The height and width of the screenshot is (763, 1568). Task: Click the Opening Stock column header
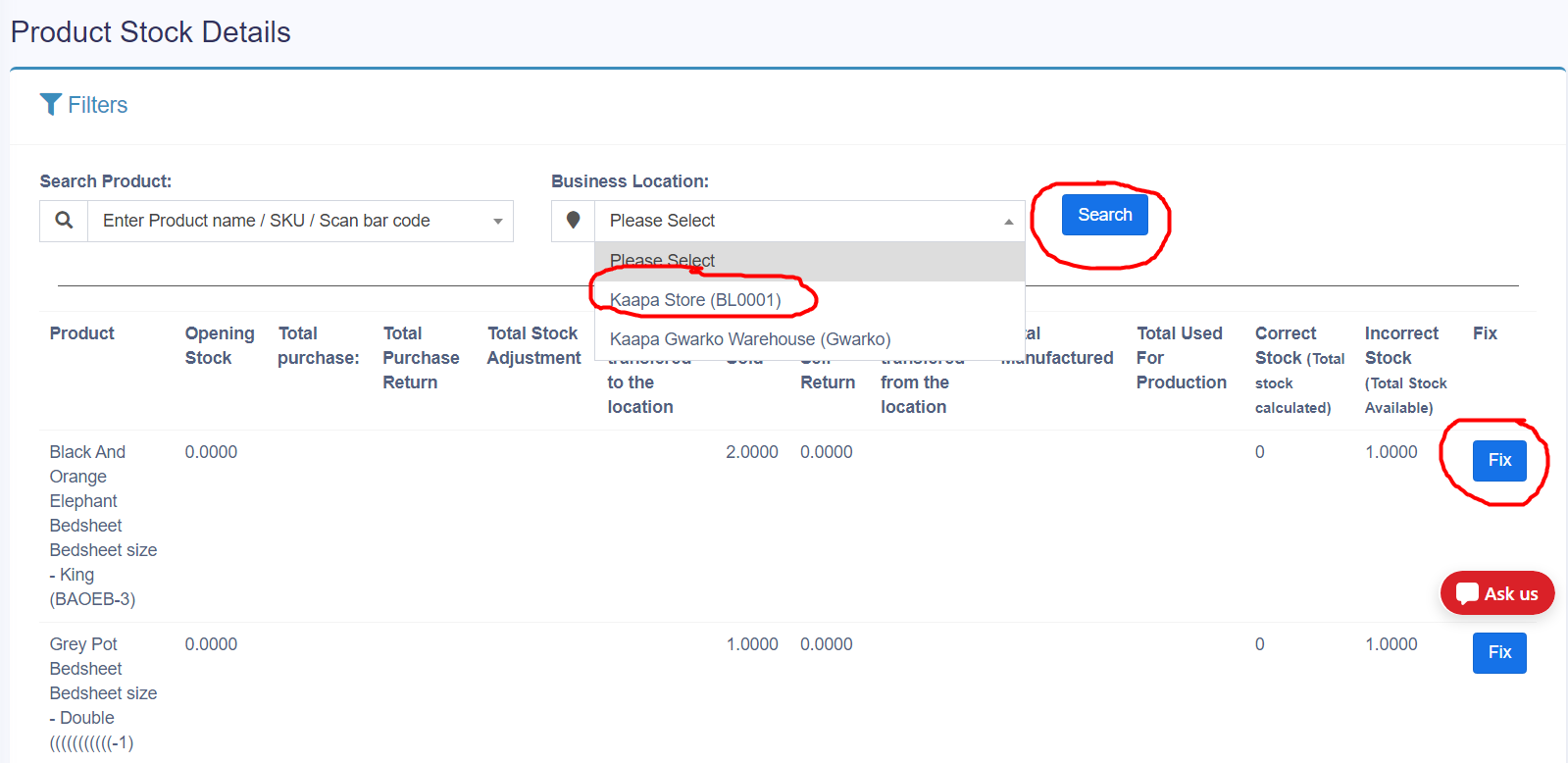click(219, 345)
